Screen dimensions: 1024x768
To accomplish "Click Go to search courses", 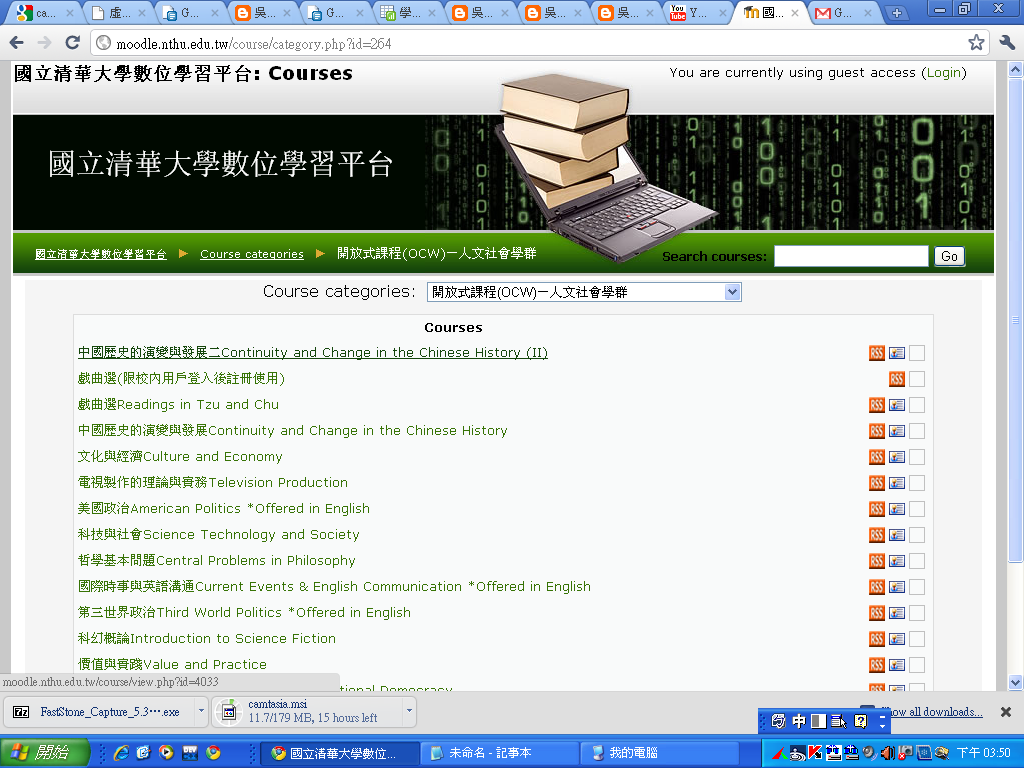I will [949, 257].
